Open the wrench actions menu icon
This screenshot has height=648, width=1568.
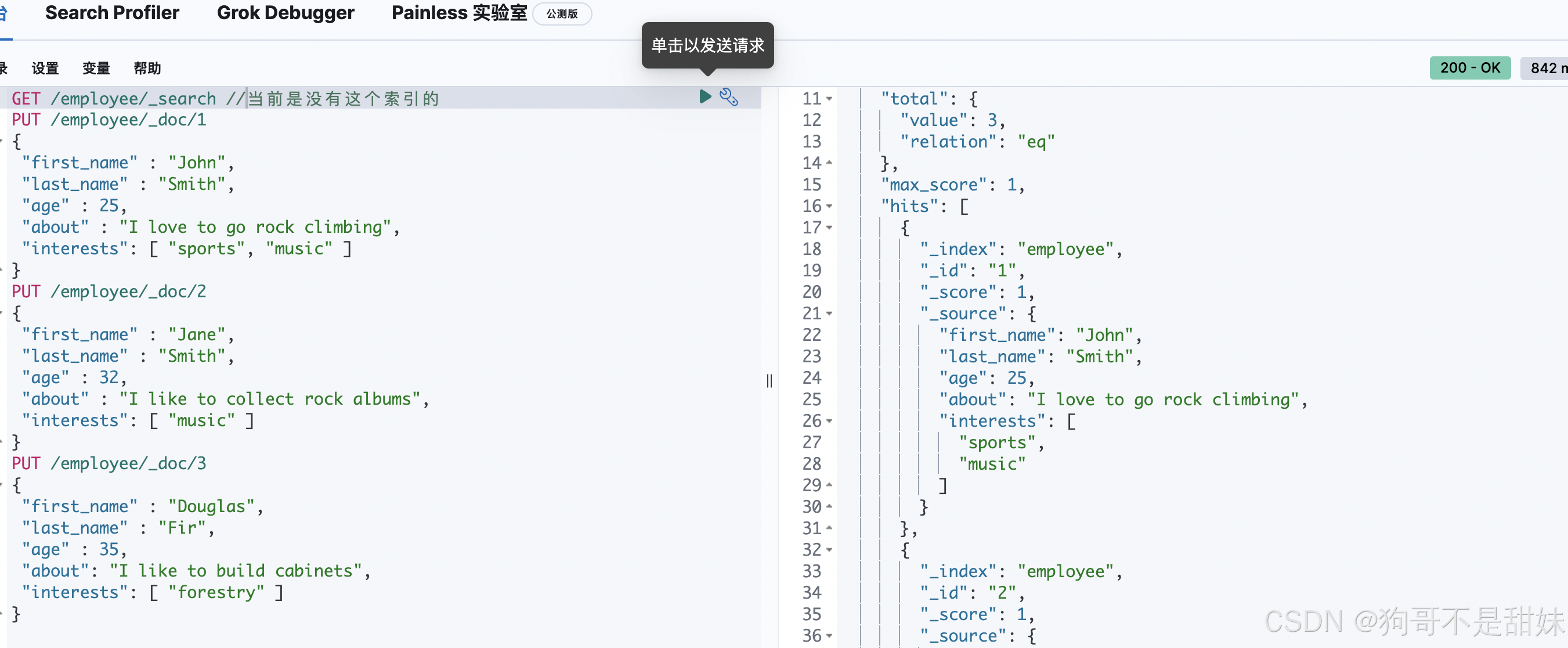click(x=729, y=97)
